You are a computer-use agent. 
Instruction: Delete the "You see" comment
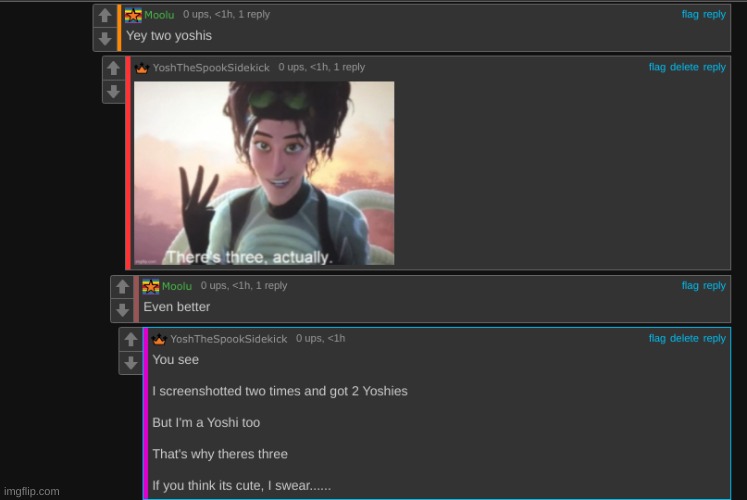click(x=684, y=338)
